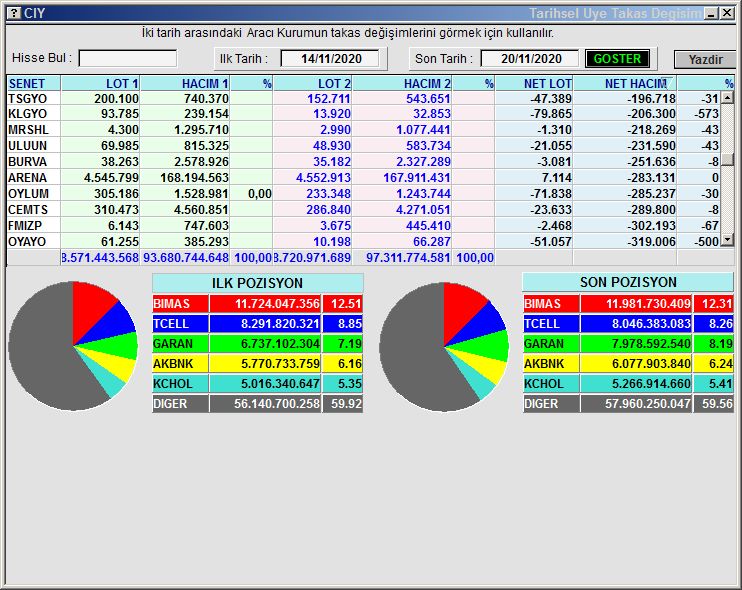The height and width of the screenshot is (590, 742).
Task: Select the ULUUN row
Action: (x=363, y=145)
